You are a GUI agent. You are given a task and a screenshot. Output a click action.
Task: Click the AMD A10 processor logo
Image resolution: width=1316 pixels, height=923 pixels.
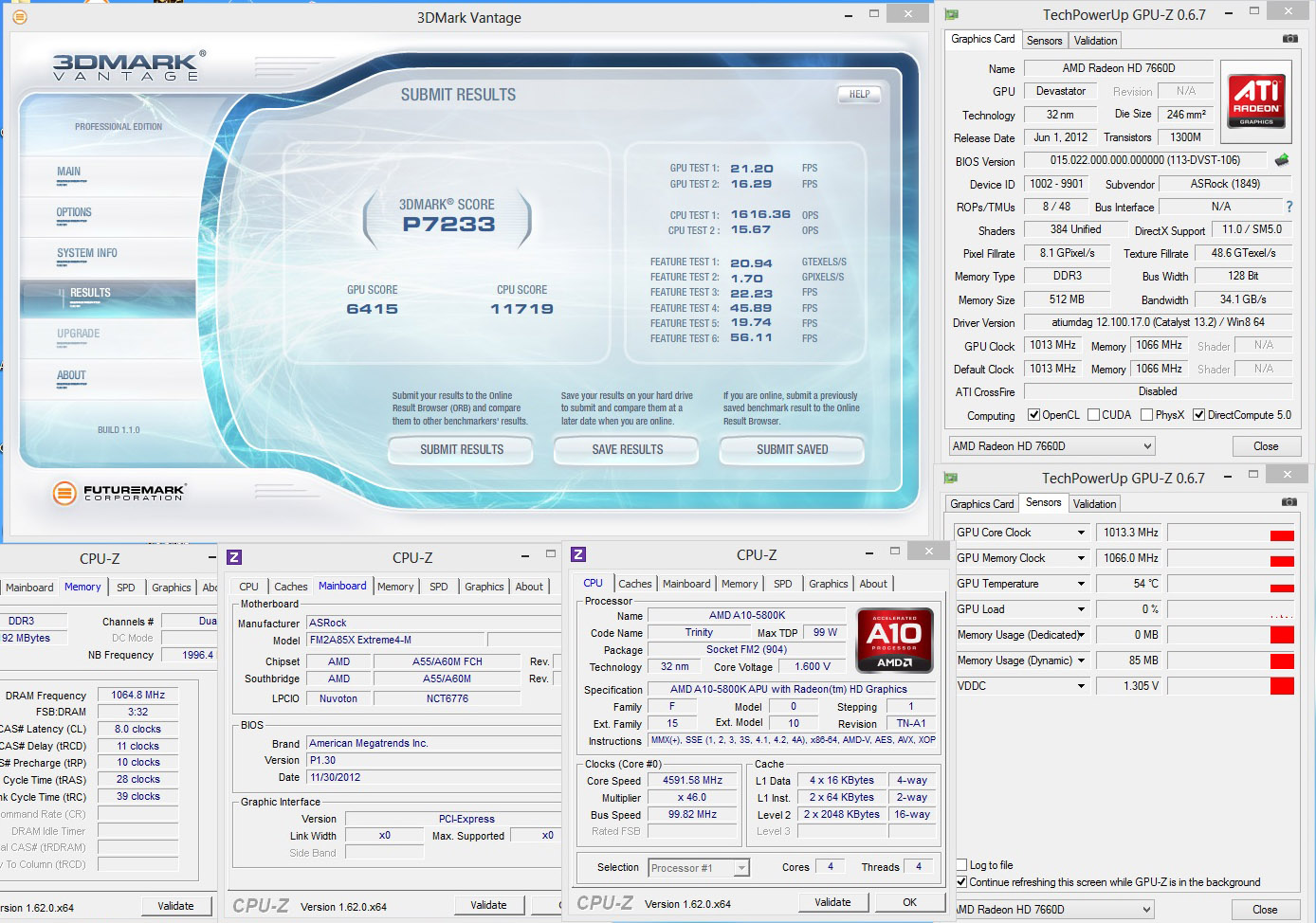click(x=894, y=640)
